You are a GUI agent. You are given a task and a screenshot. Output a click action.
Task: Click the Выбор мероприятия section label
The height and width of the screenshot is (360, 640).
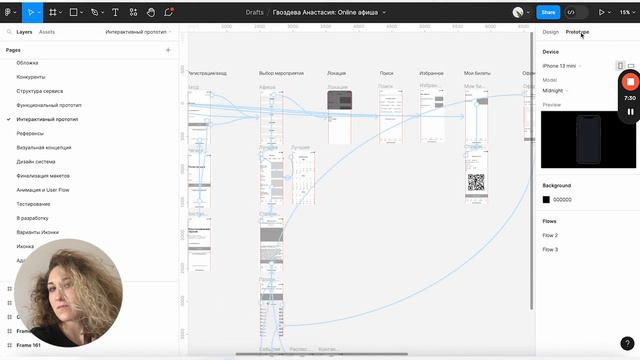click(281, 73)
